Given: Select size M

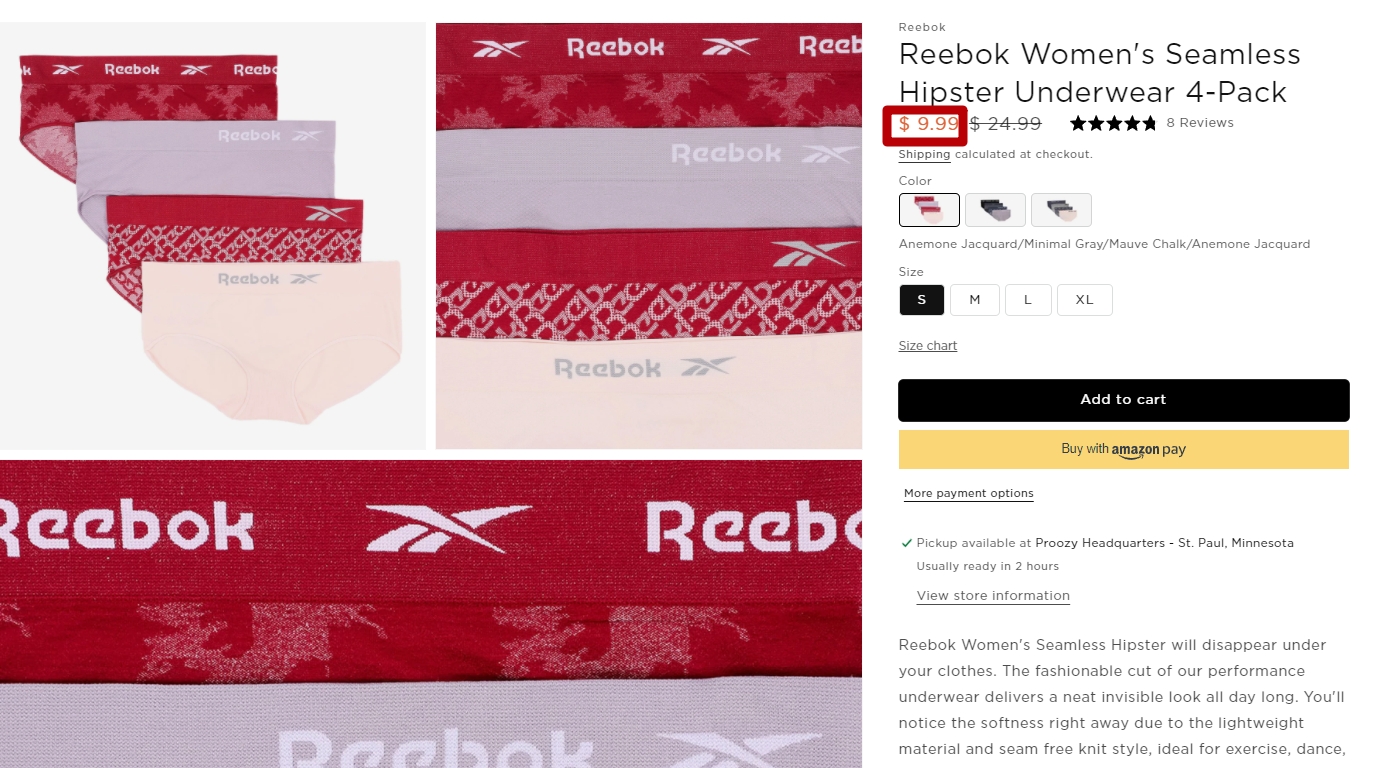Looking at the screenshot, I should (975, 300).
